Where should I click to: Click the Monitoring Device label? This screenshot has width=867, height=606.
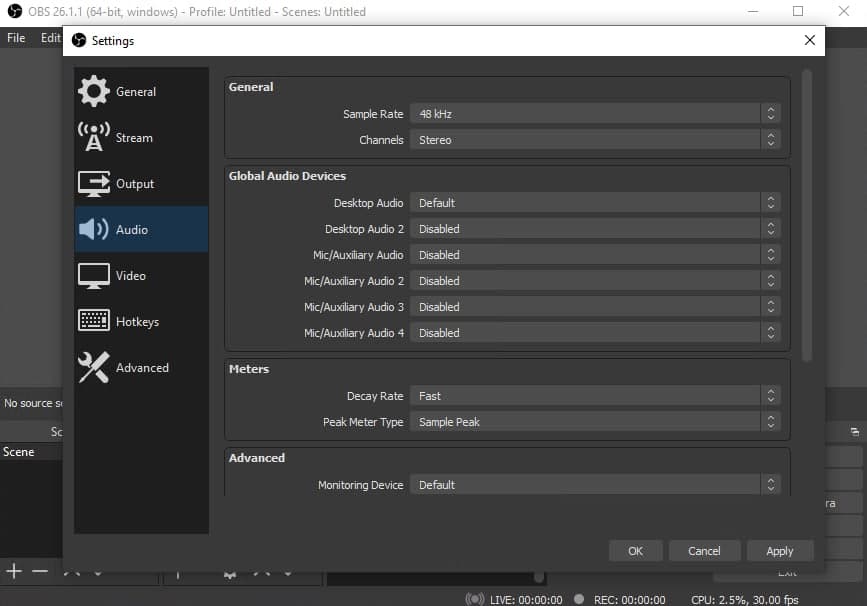(x=361, y=485)
